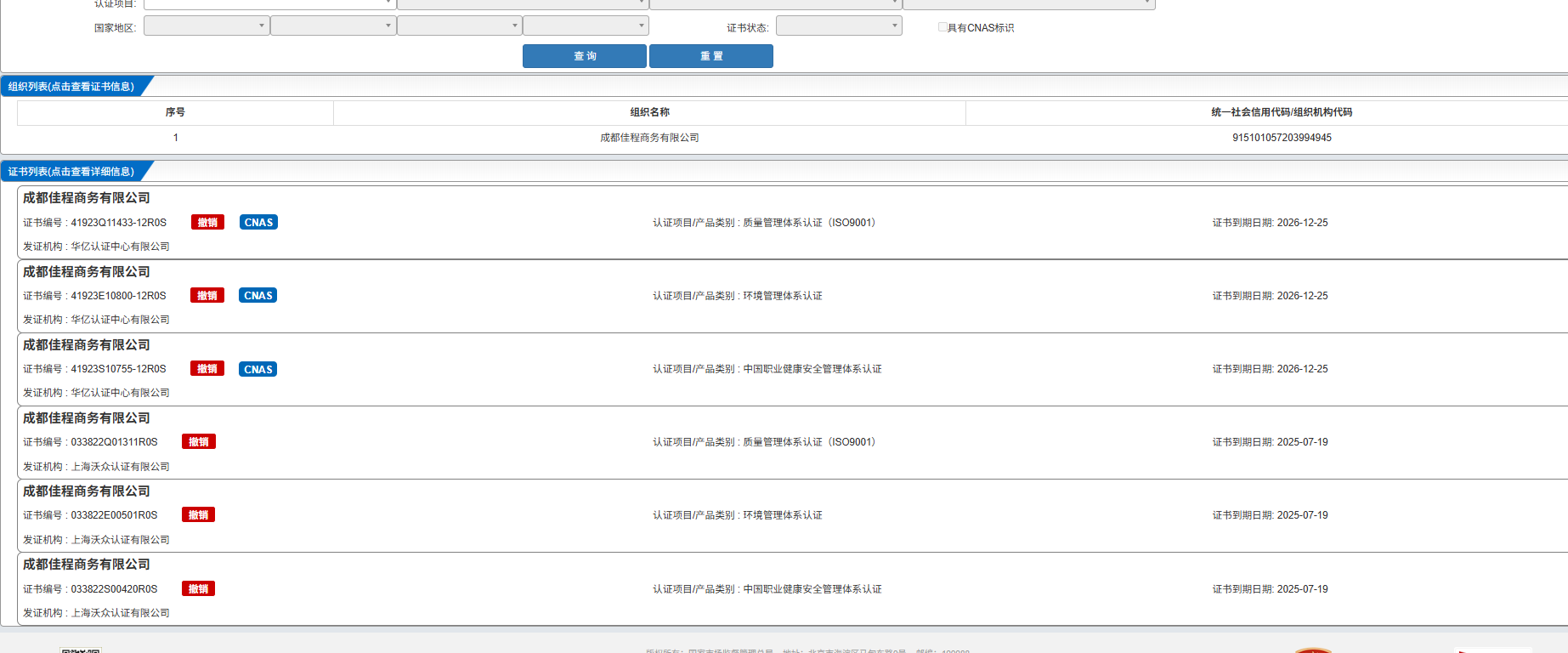Click credit code 915101057203994945
The image size is (1568, 653).
1282,138
